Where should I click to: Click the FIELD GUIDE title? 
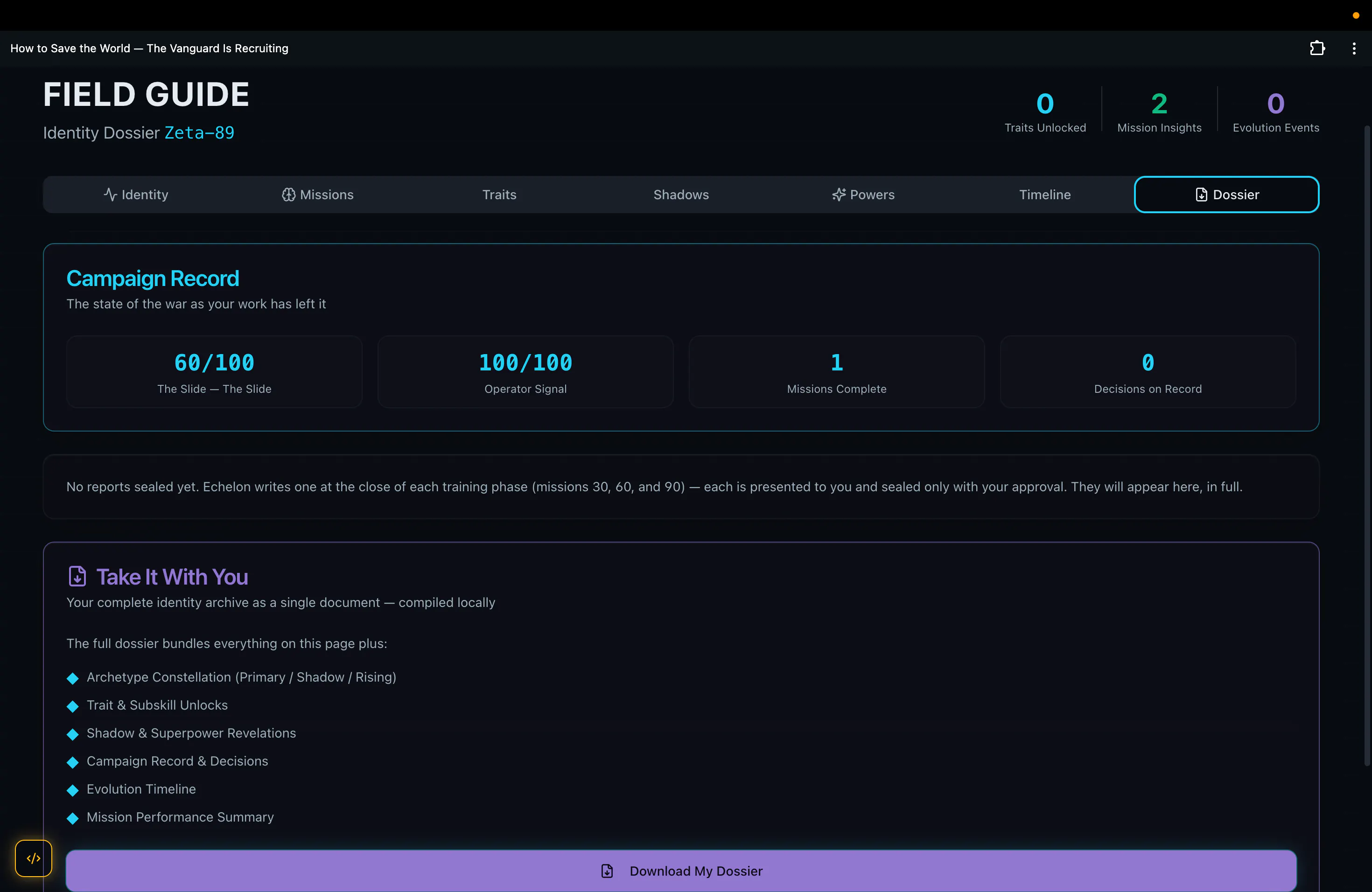coord(147,95)
